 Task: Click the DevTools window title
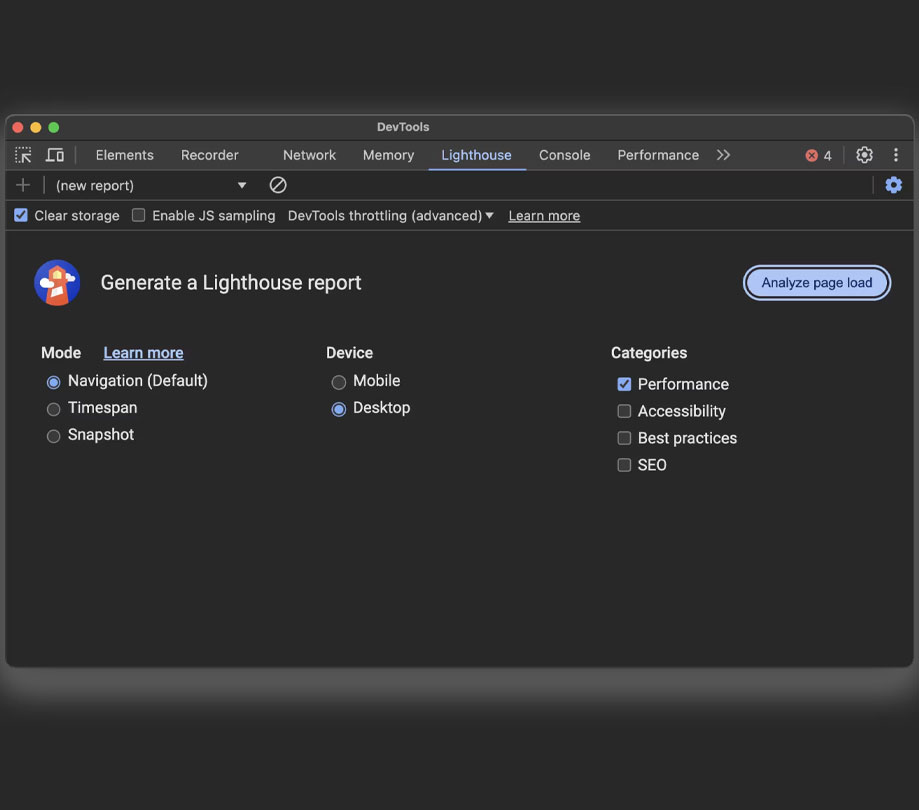point(403,127)
